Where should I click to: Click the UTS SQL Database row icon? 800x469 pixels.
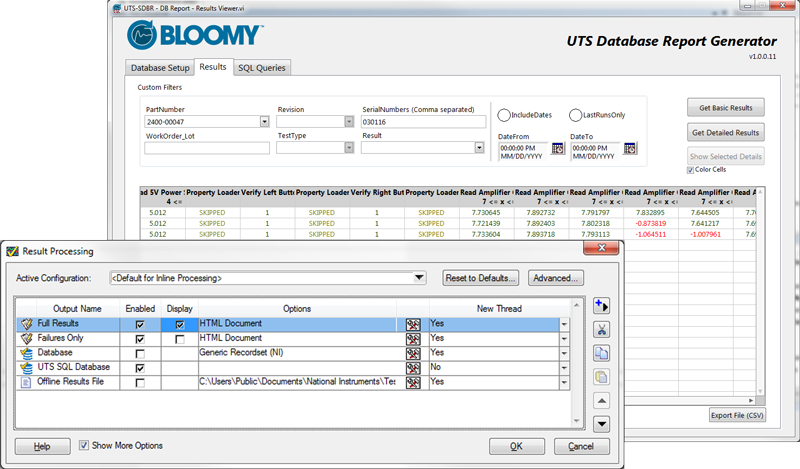point(26,367)
